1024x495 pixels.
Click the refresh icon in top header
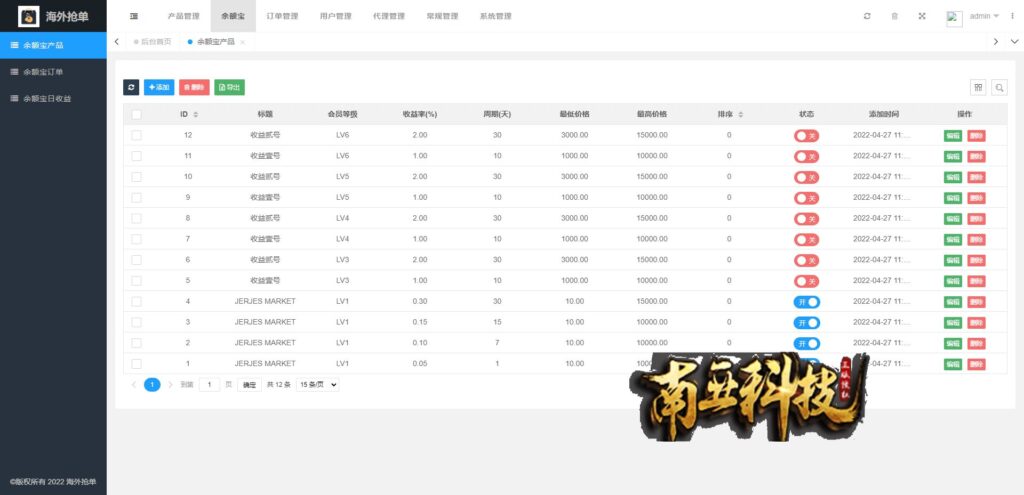point(867,16)
